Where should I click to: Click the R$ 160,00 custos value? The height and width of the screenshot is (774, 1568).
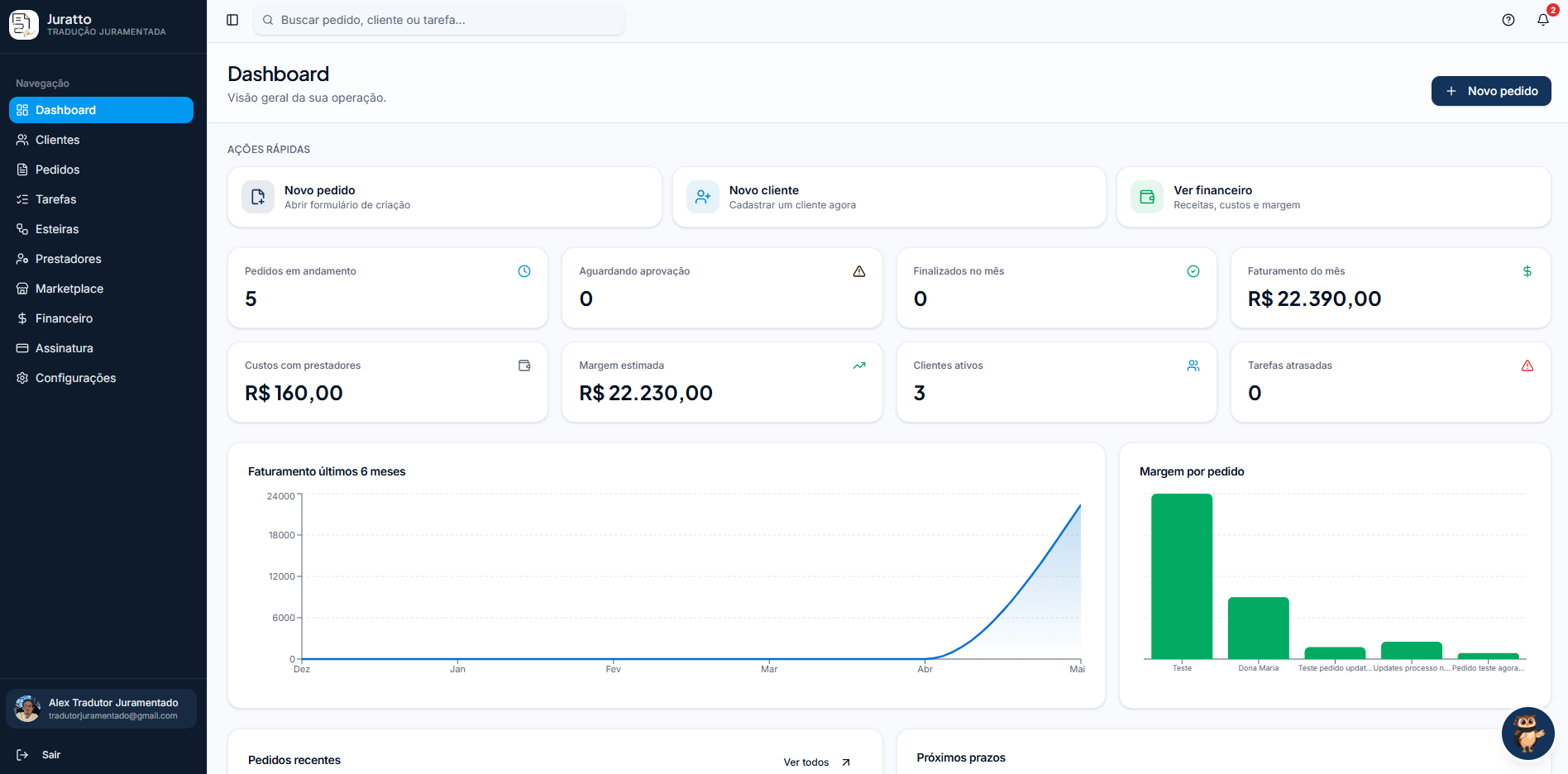(294, 393)
